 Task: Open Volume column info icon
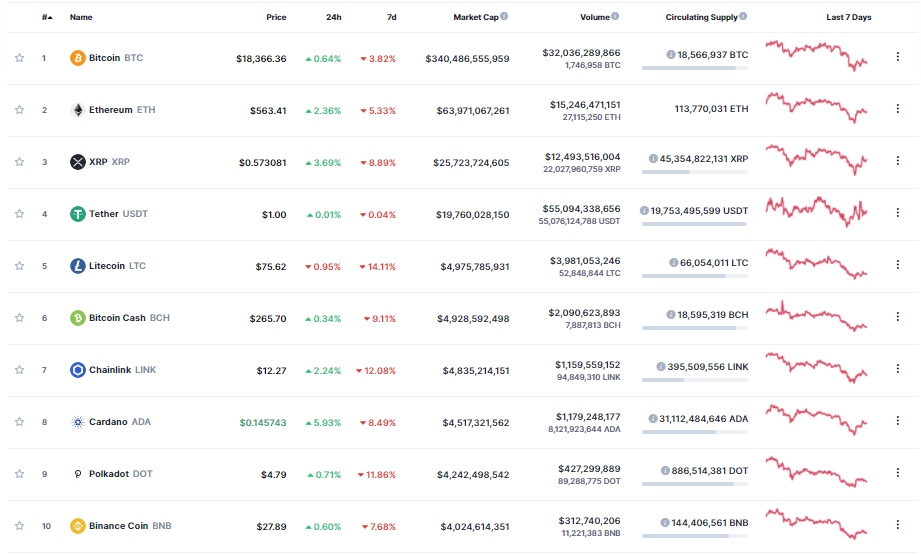tap(615, 16)
